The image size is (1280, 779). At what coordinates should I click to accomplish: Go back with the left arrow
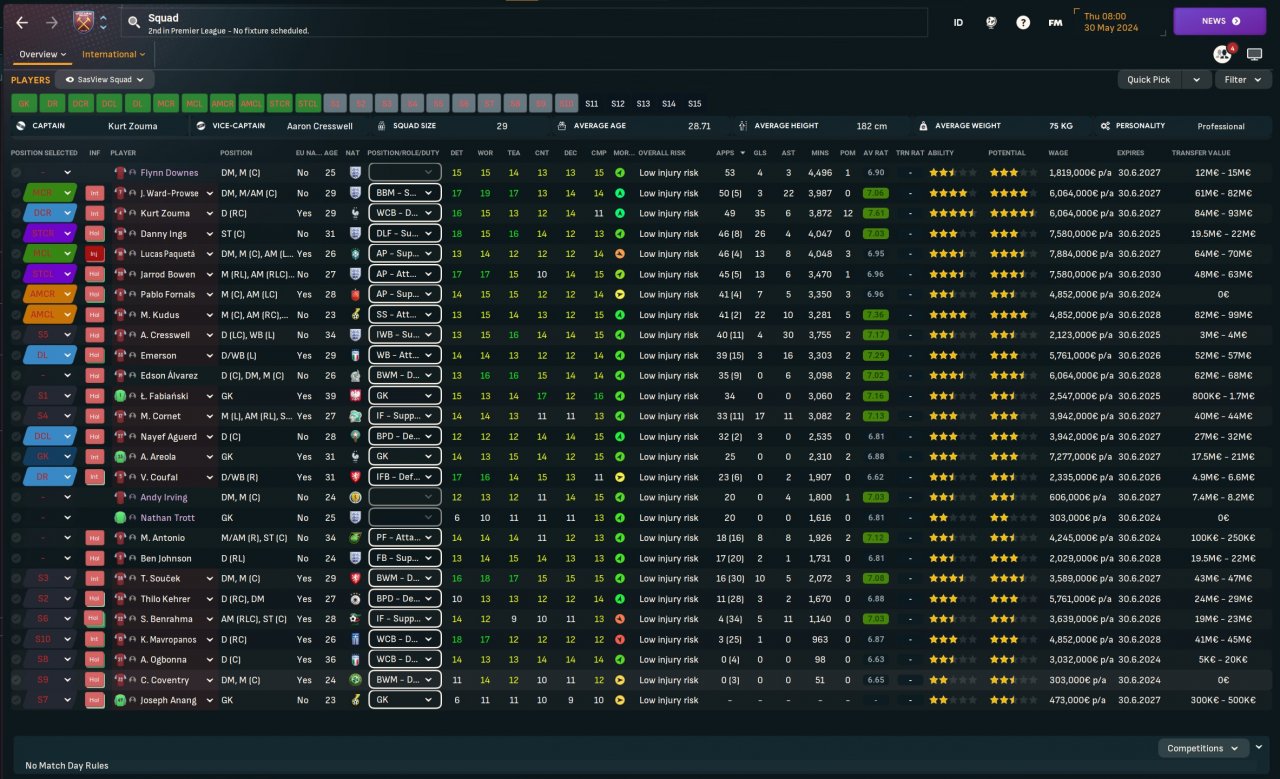[22, 22]
